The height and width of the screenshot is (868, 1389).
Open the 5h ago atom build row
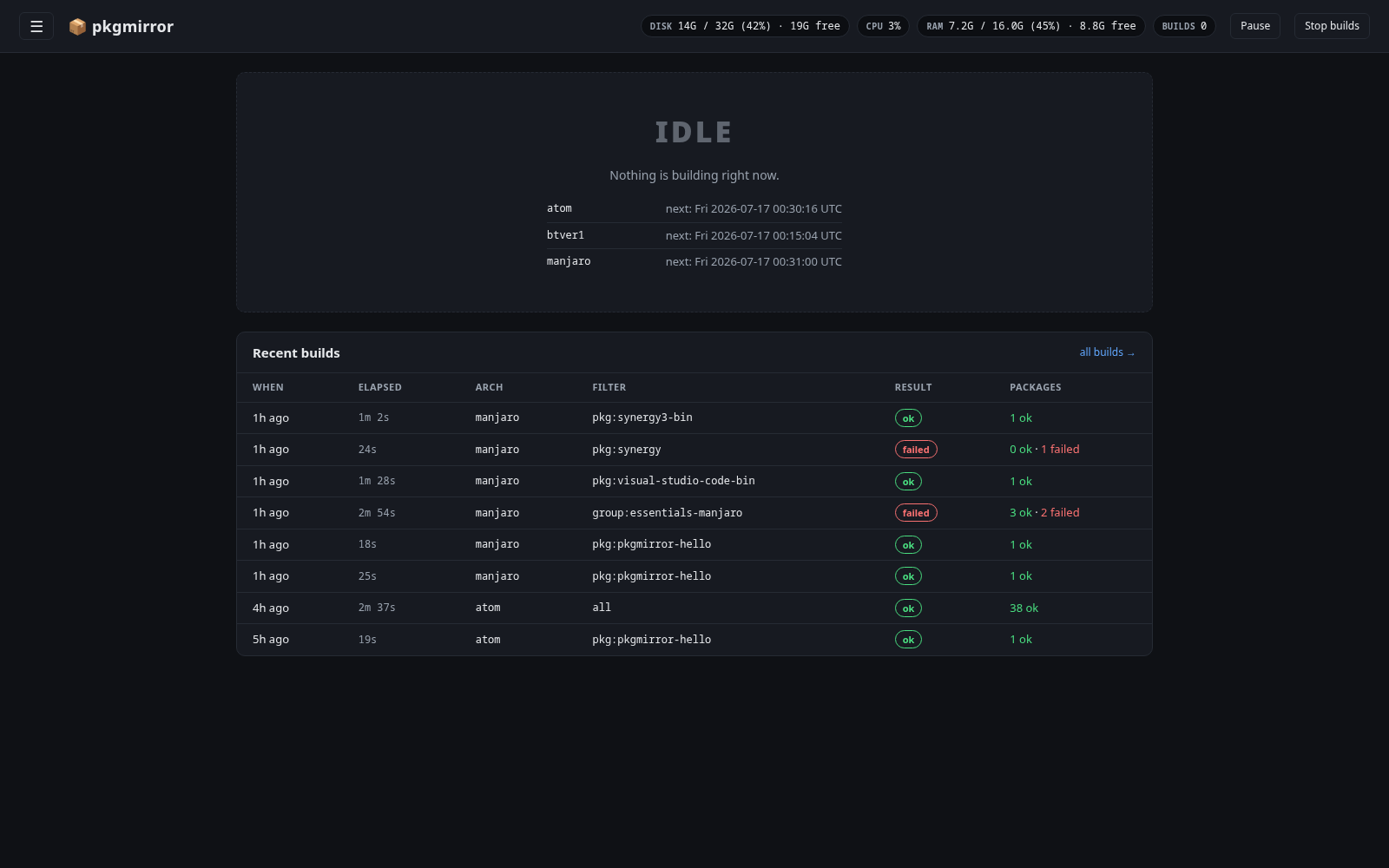pos(694,640)
